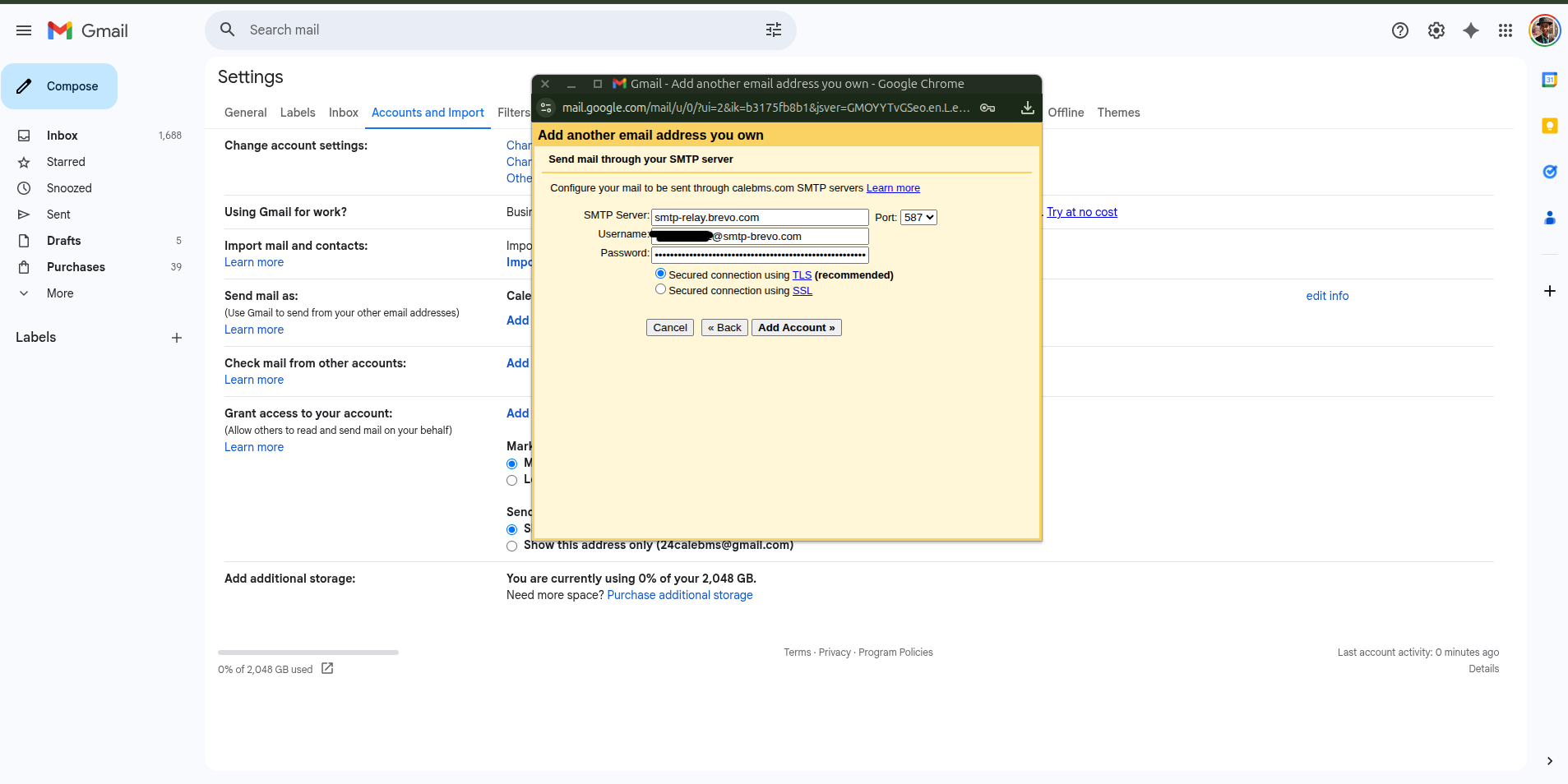
Task: Click the 'edit info' link
Action: click(1327, 296)
